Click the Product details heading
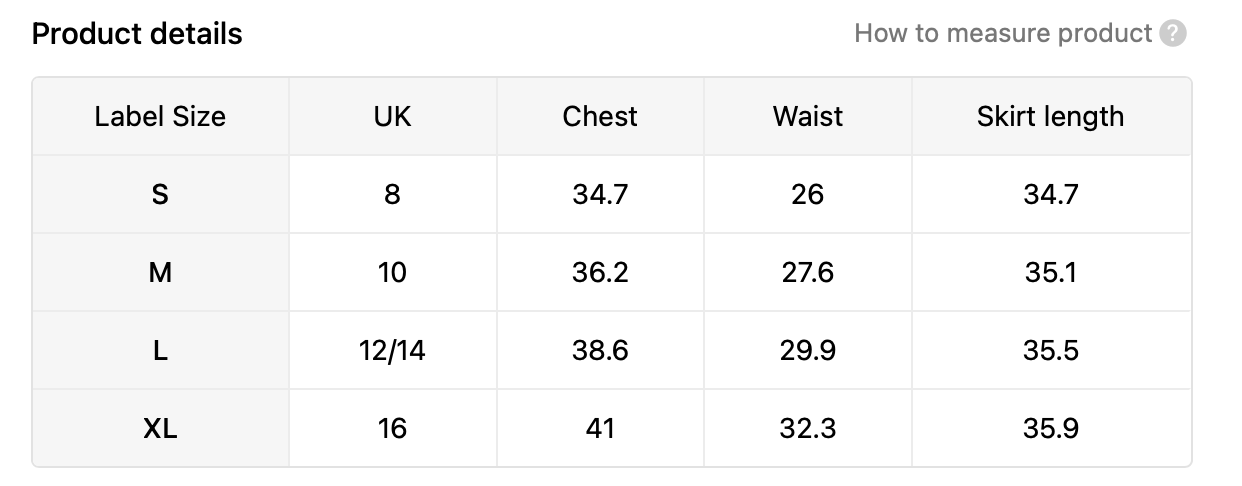The image size is (1242, 486). (137, 34)
